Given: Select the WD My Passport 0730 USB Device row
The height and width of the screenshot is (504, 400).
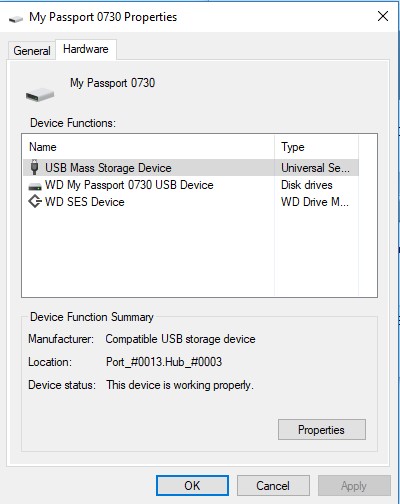Looking at the screenshot, I should tap(191, 185).
